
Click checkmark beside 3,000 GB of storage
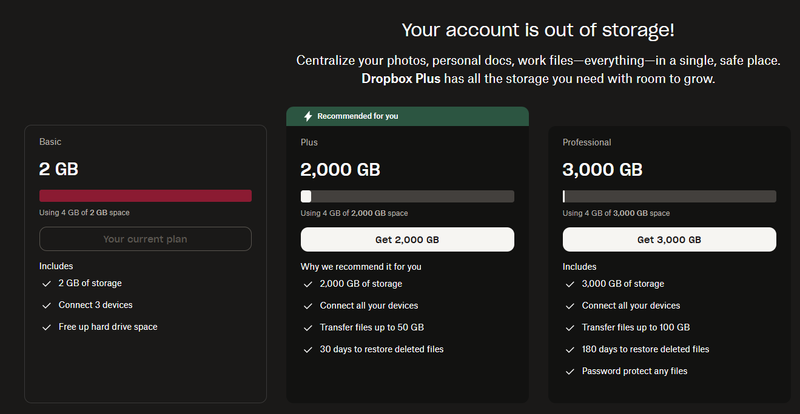coord(570,284)
